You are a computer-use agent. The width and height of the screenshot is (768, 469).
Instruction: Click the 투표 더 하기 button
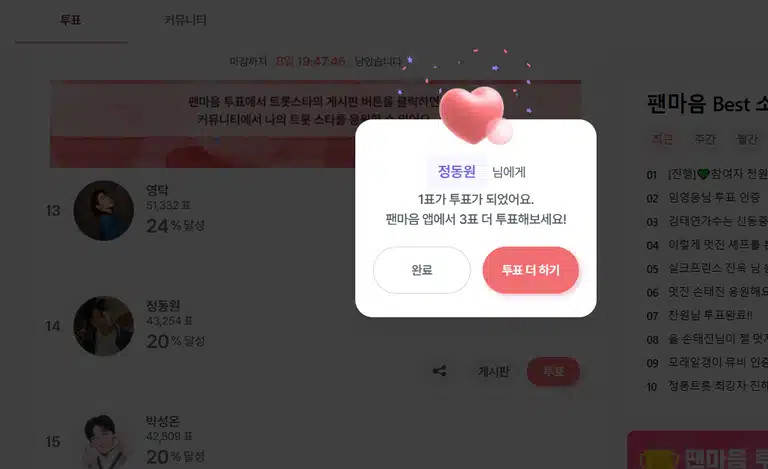click(x=530, y=270)
